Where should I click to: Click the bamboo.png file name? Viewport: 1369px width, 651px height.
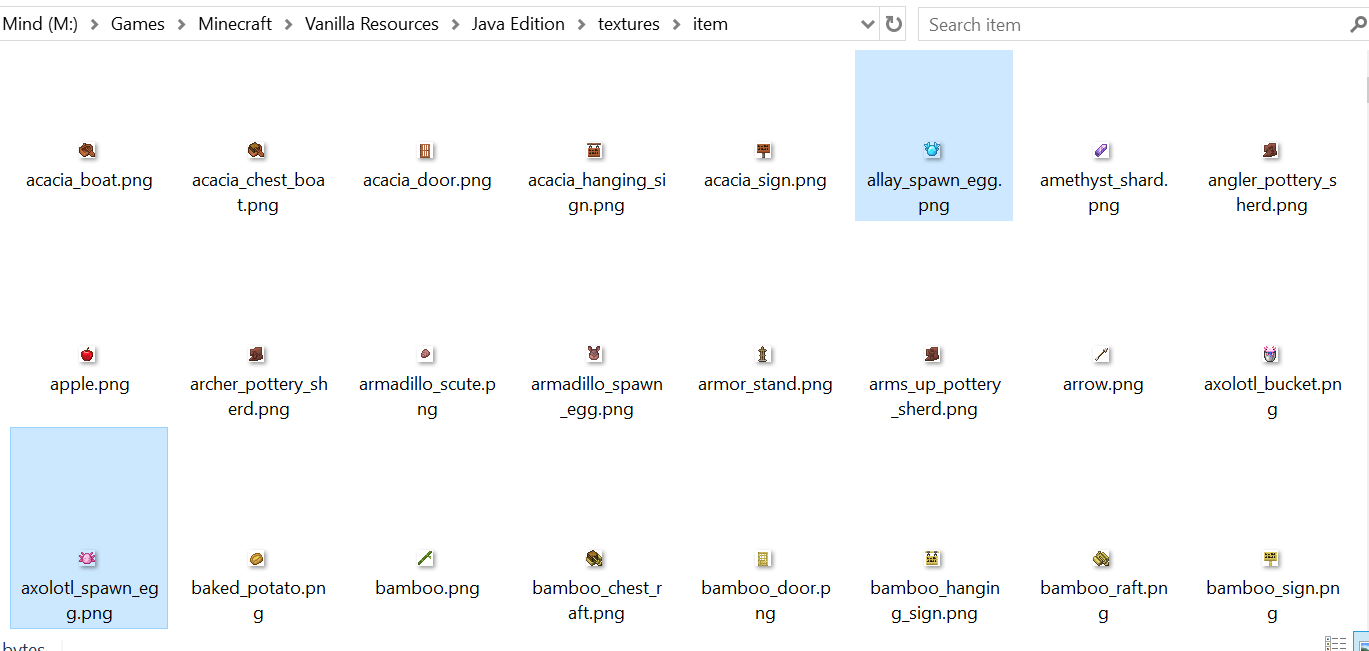pos(427,588)
